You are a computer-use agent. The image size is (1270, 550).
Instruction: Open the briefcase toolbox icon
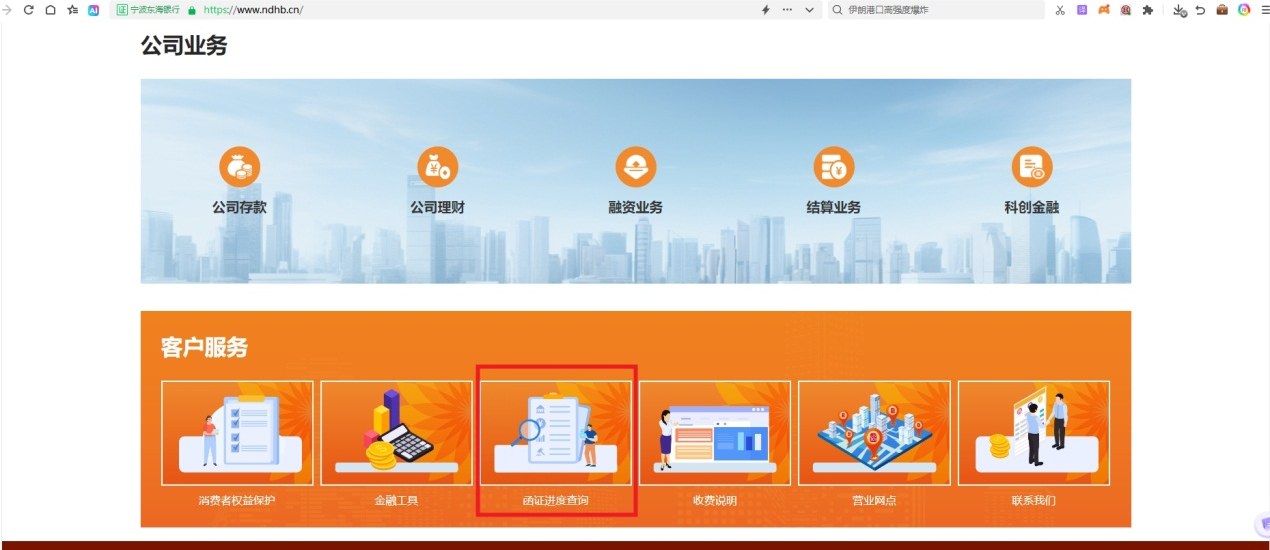pos(1222,10)
